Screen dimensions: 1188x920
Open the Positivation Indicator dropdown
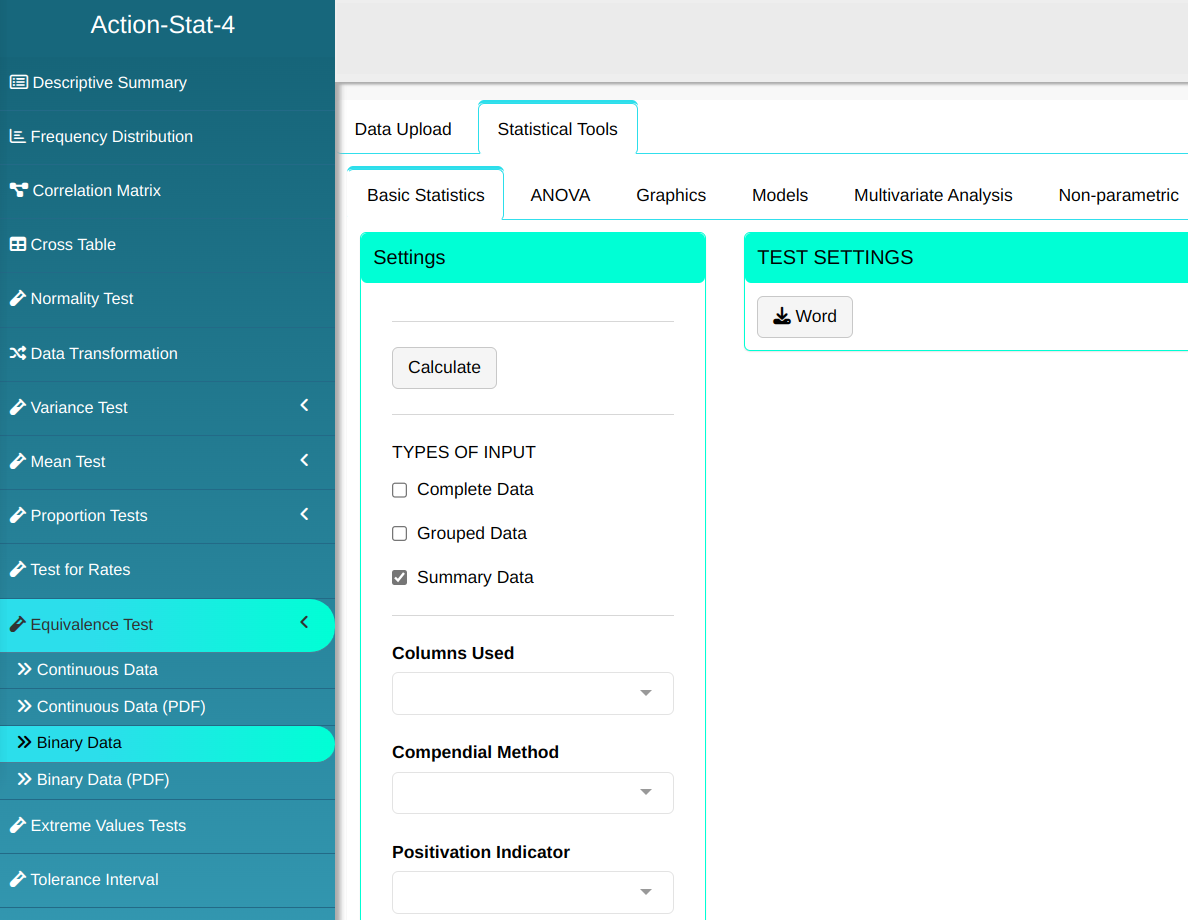click(x=532, y=892)
